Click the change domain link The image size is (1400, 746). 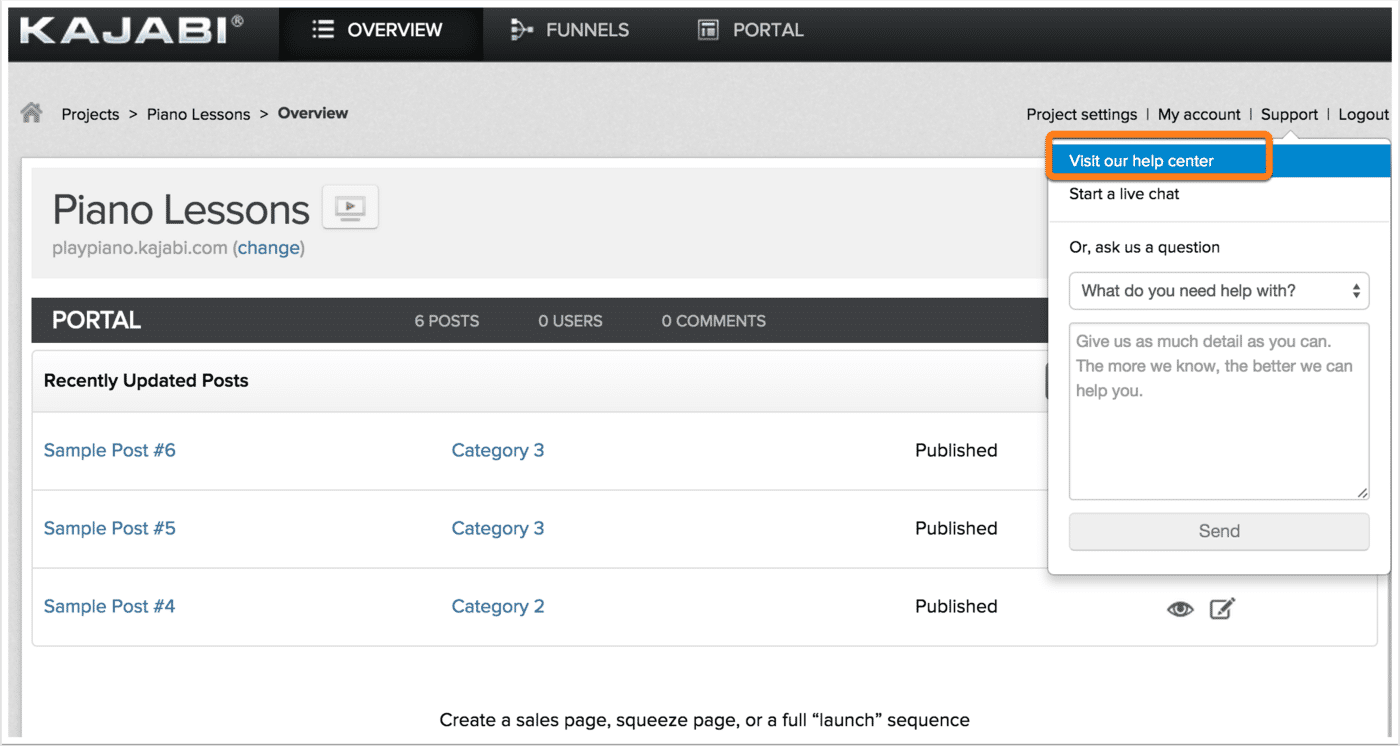pyautogui.click(x=268, y=248)
